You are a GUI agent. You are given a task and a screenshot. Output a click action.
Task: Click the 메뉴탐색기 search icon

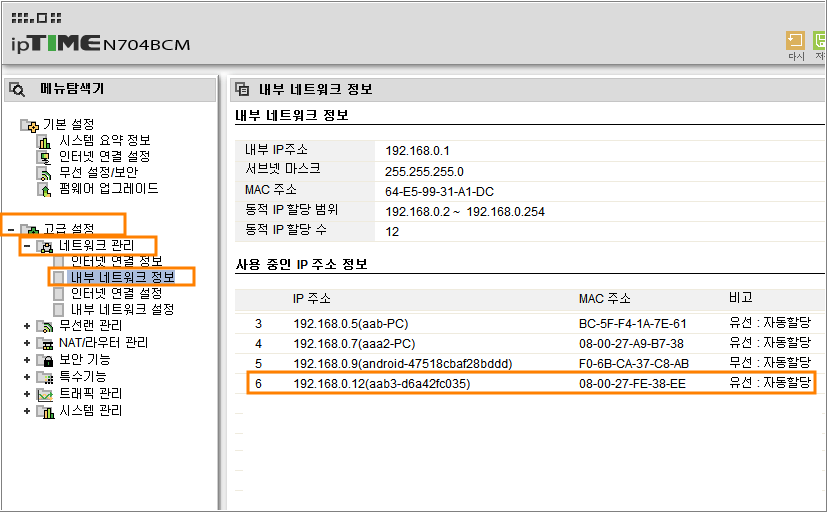pos(17,89)
